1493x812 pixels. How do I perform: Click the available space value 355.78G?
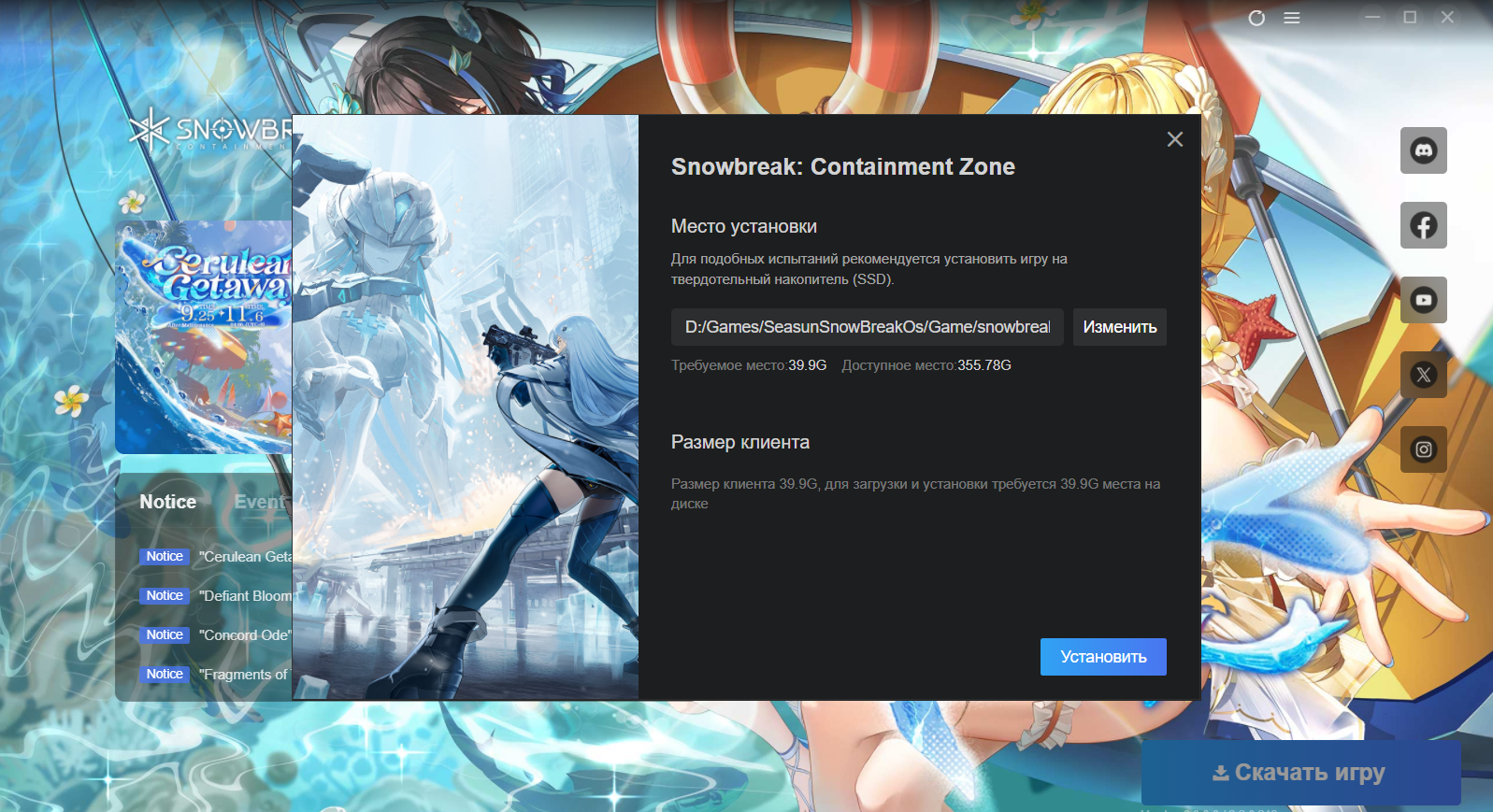(x=984, y=365)
